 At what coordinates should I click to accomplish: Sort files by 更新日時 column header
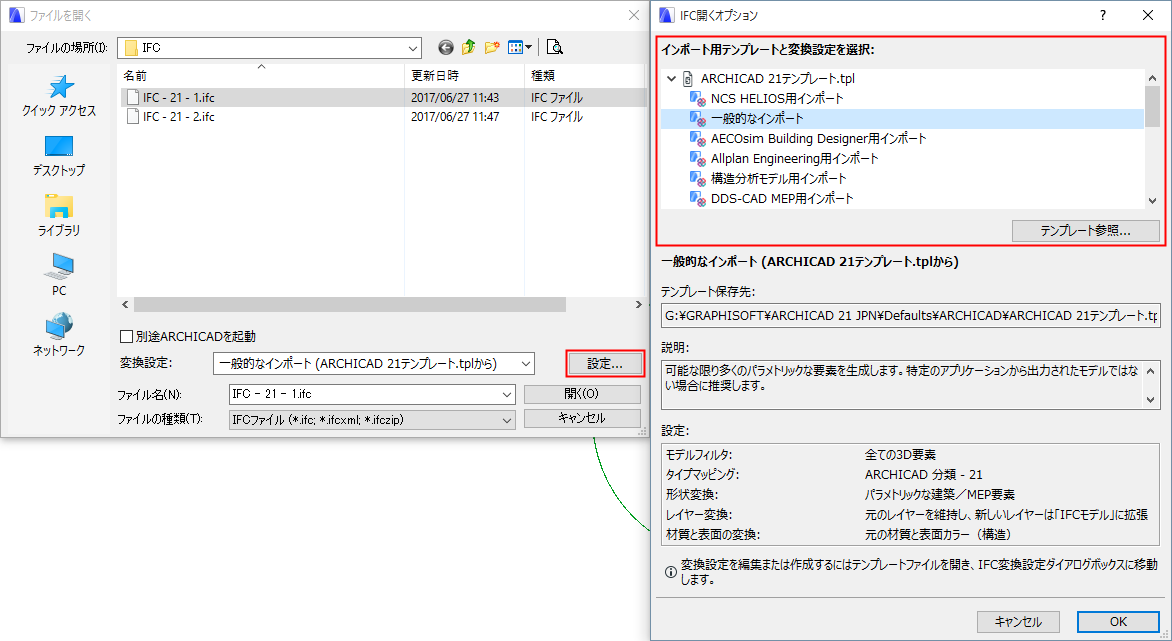point(465,75)
